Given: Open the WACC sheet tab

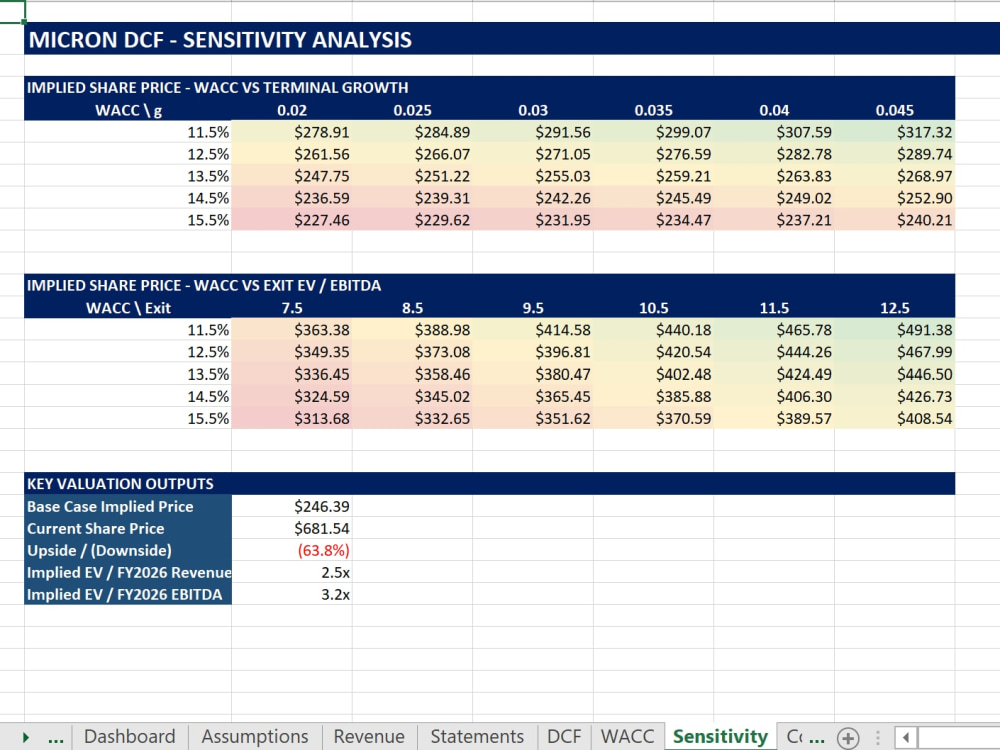Looking at the screenshot, I should [x=627, y=737].
